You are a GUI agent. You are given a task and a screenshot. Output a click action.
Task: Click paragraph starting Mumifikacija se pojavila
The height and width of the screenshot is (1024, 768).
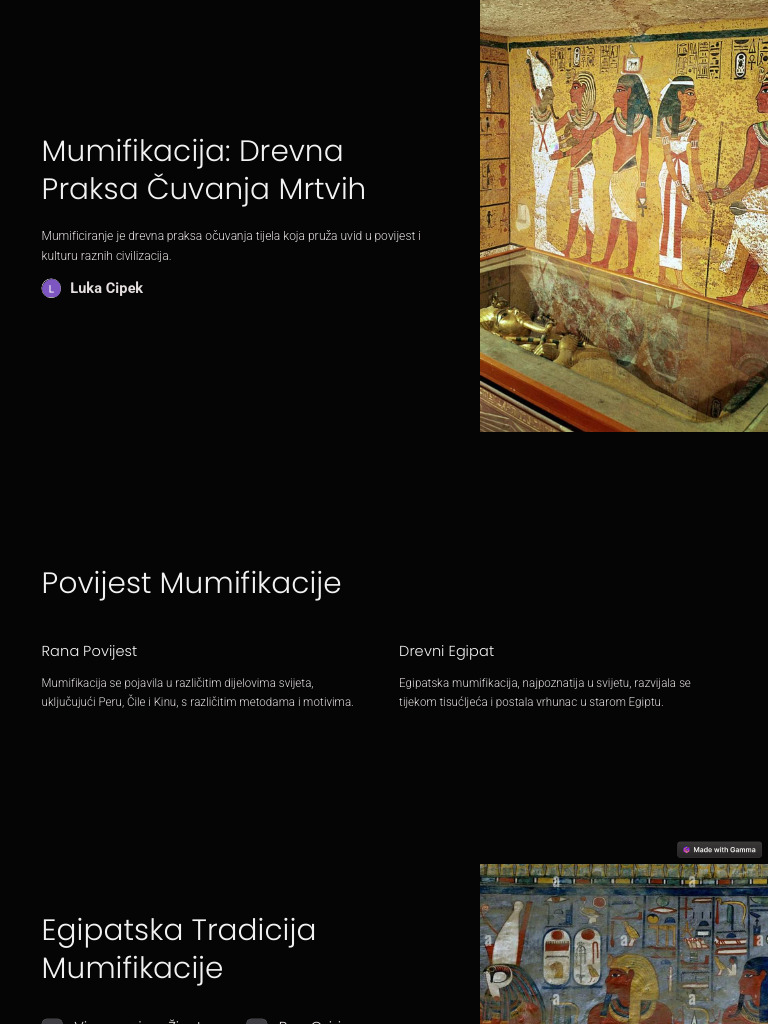click(197, 692)
